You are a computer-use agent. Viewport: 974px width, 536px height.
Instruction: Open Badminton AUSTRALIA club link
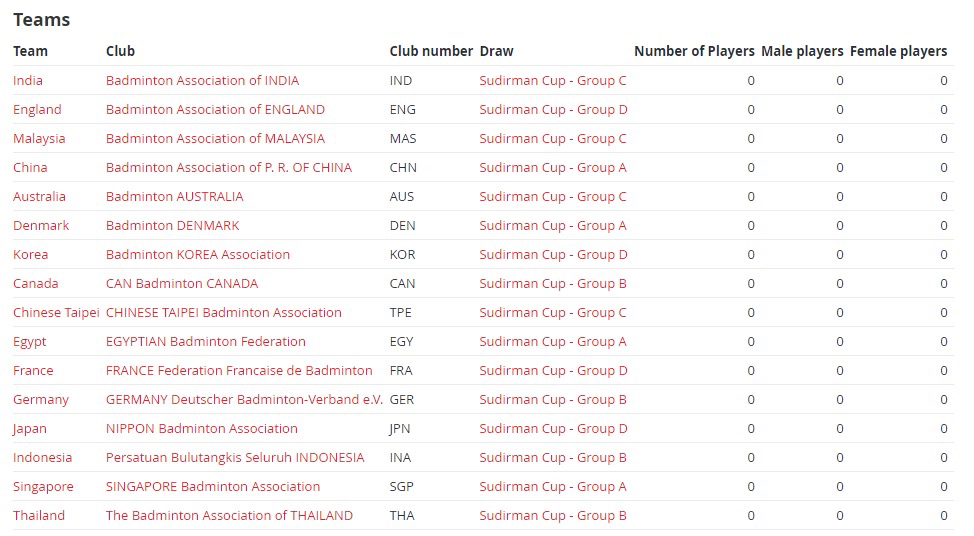(175, 197)
